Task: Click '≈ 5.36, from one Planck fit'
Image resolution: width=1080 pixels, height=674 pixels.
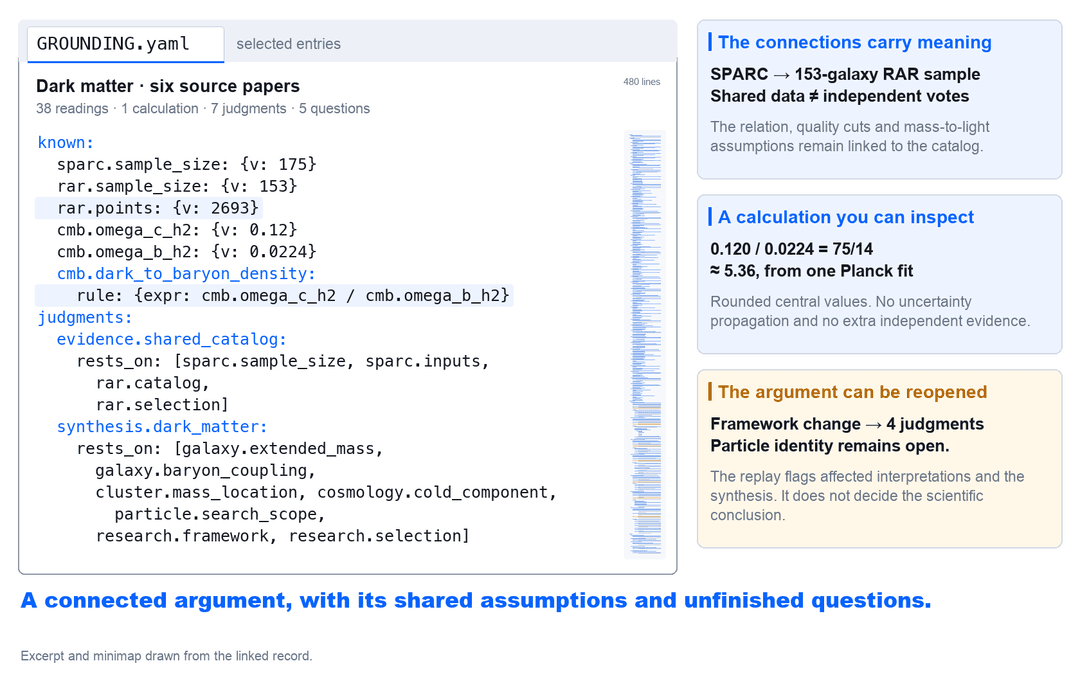Action: coord(811,271)
